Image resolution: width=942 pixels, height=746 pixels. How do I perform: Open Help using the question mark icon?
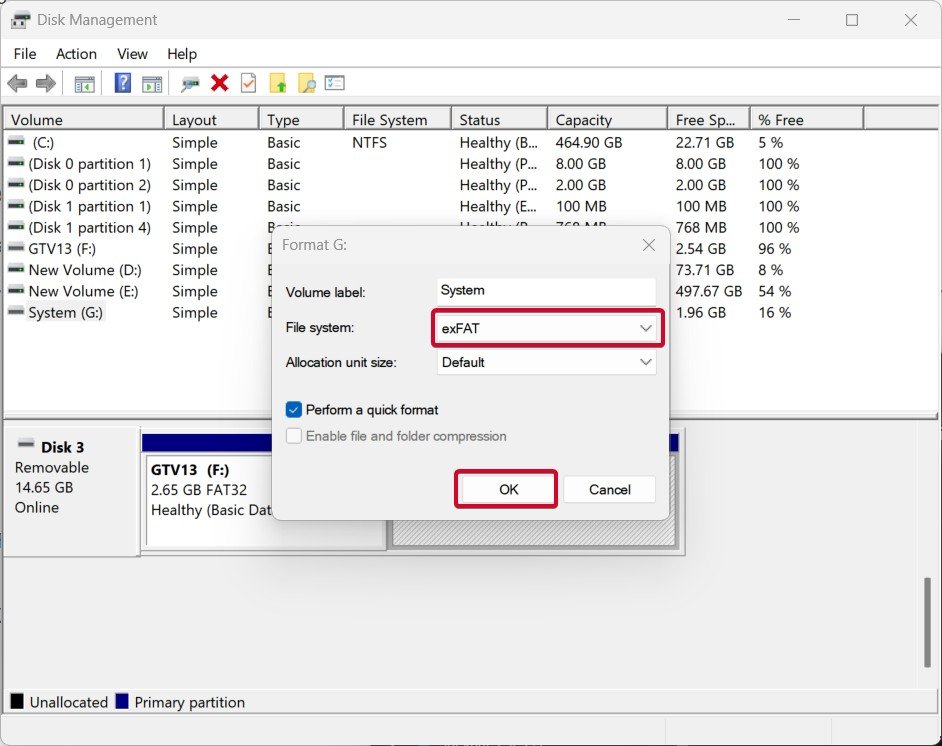coord(121,83)
